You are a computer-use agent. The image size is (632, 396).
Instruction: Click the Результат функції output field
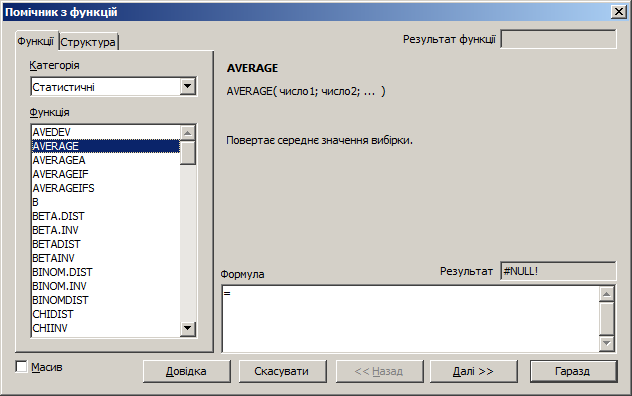click(558, 39)
